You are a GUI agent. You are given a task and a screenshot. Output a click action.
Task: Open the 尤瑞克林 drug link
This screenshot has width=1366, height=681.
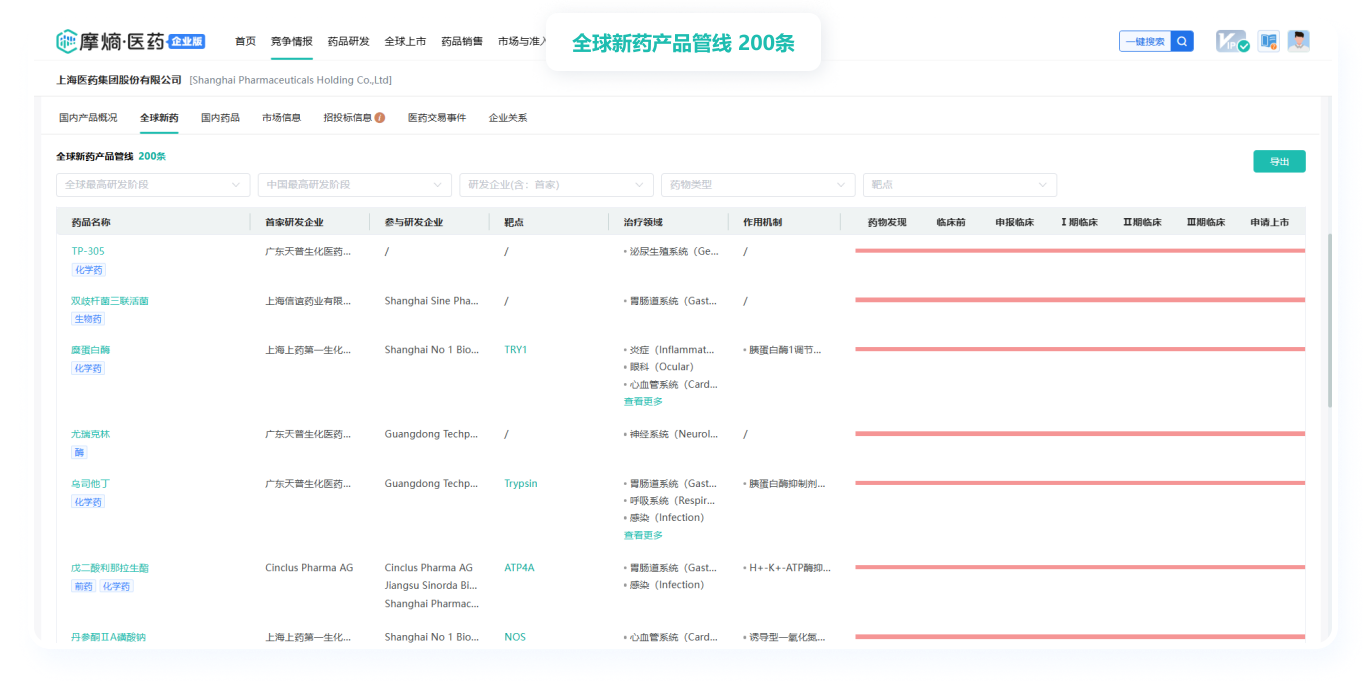(x=90, y=434)
